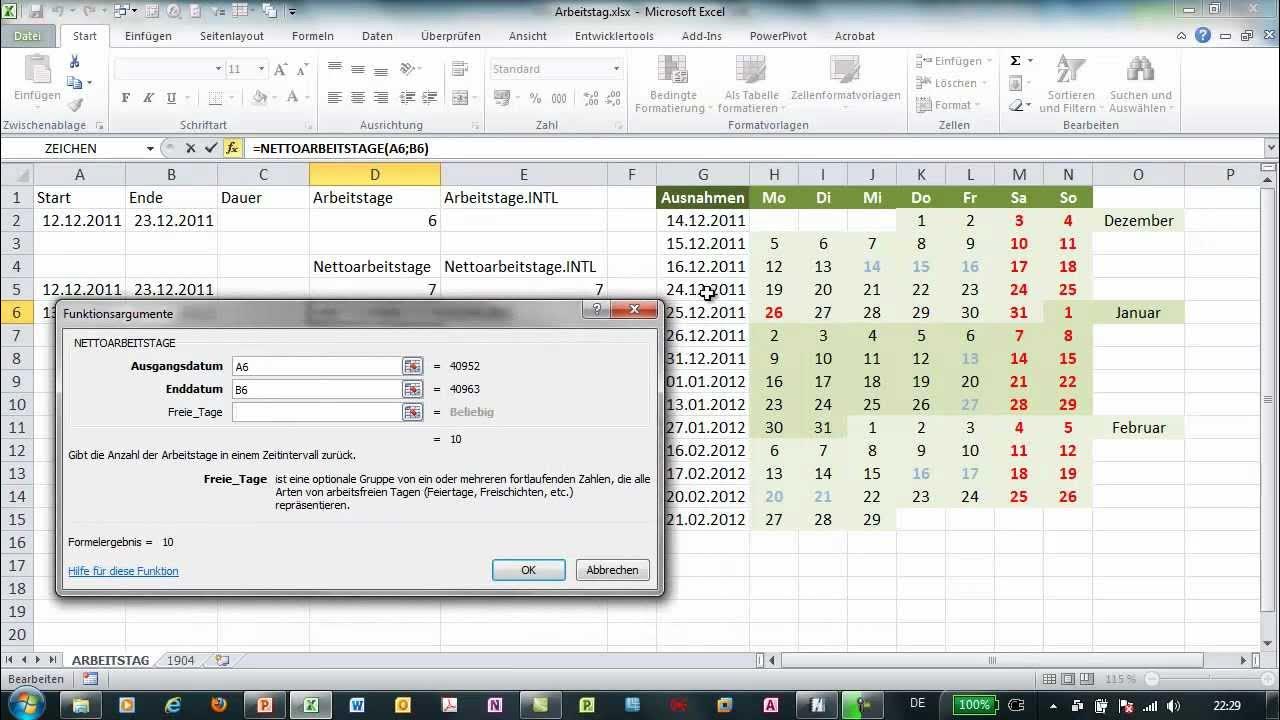1280x720 pixels.
Task: Click the Ausgangsdatum range selector icon
Action: [412, 366]
